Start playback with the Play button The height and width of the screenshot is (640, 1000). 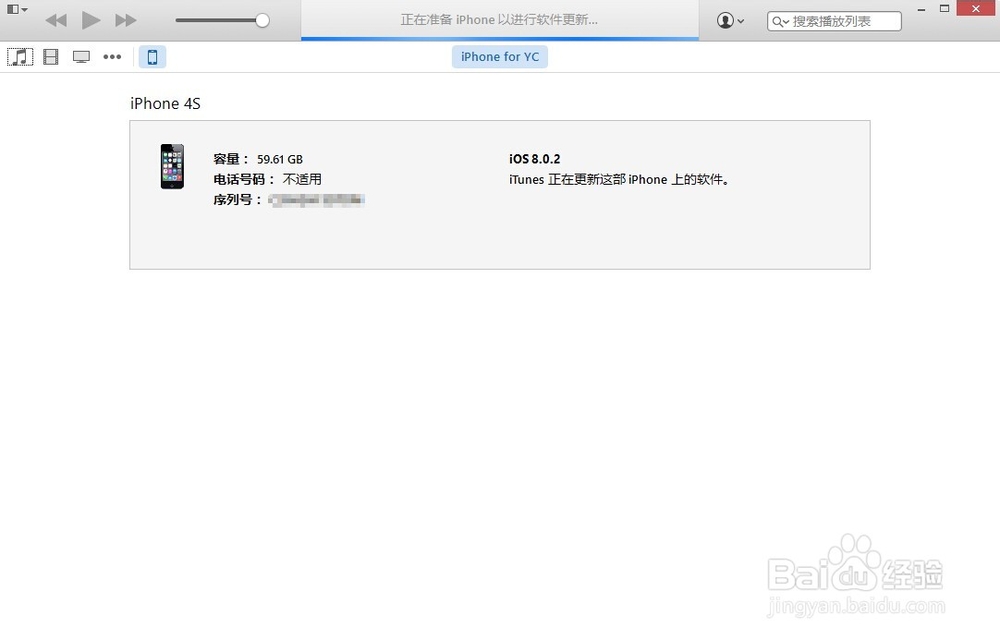point(91,20)
